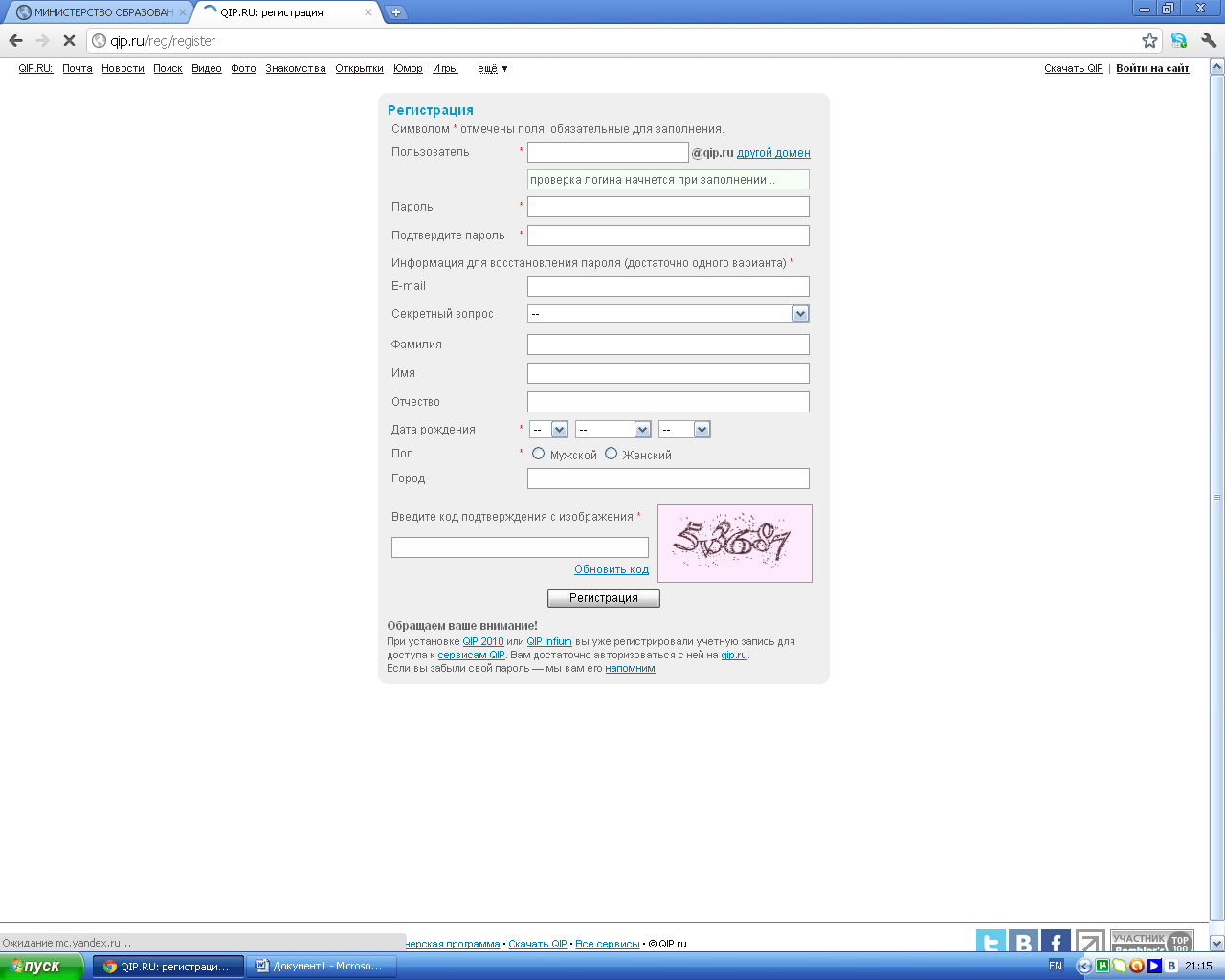The image size is (1225, 980).
Task: Click the browser back arrow
Action: click(x=15, y=40)
